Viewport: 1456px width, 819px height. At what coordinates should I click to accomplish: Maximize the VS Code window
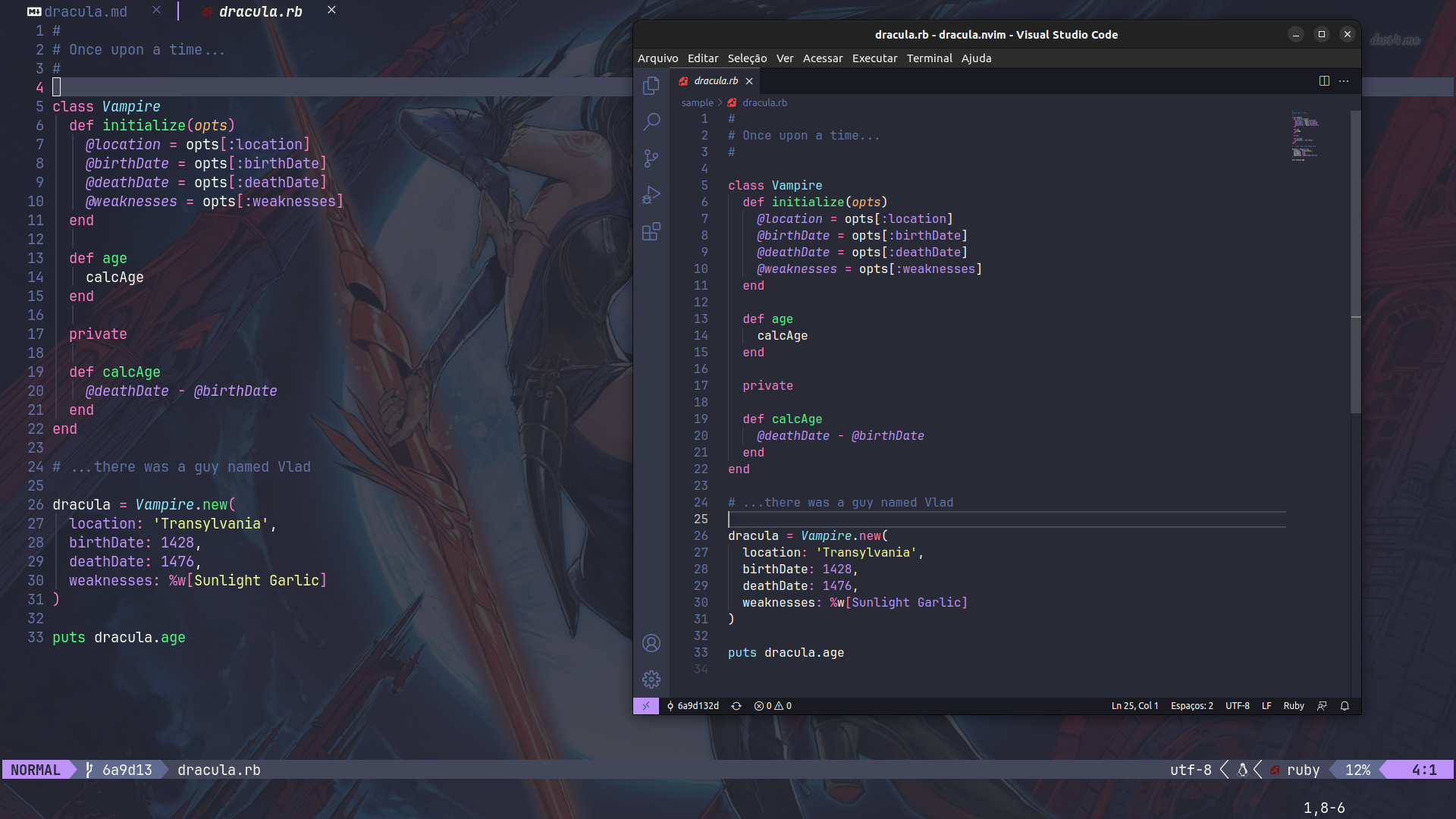(x=1322, y=34)
